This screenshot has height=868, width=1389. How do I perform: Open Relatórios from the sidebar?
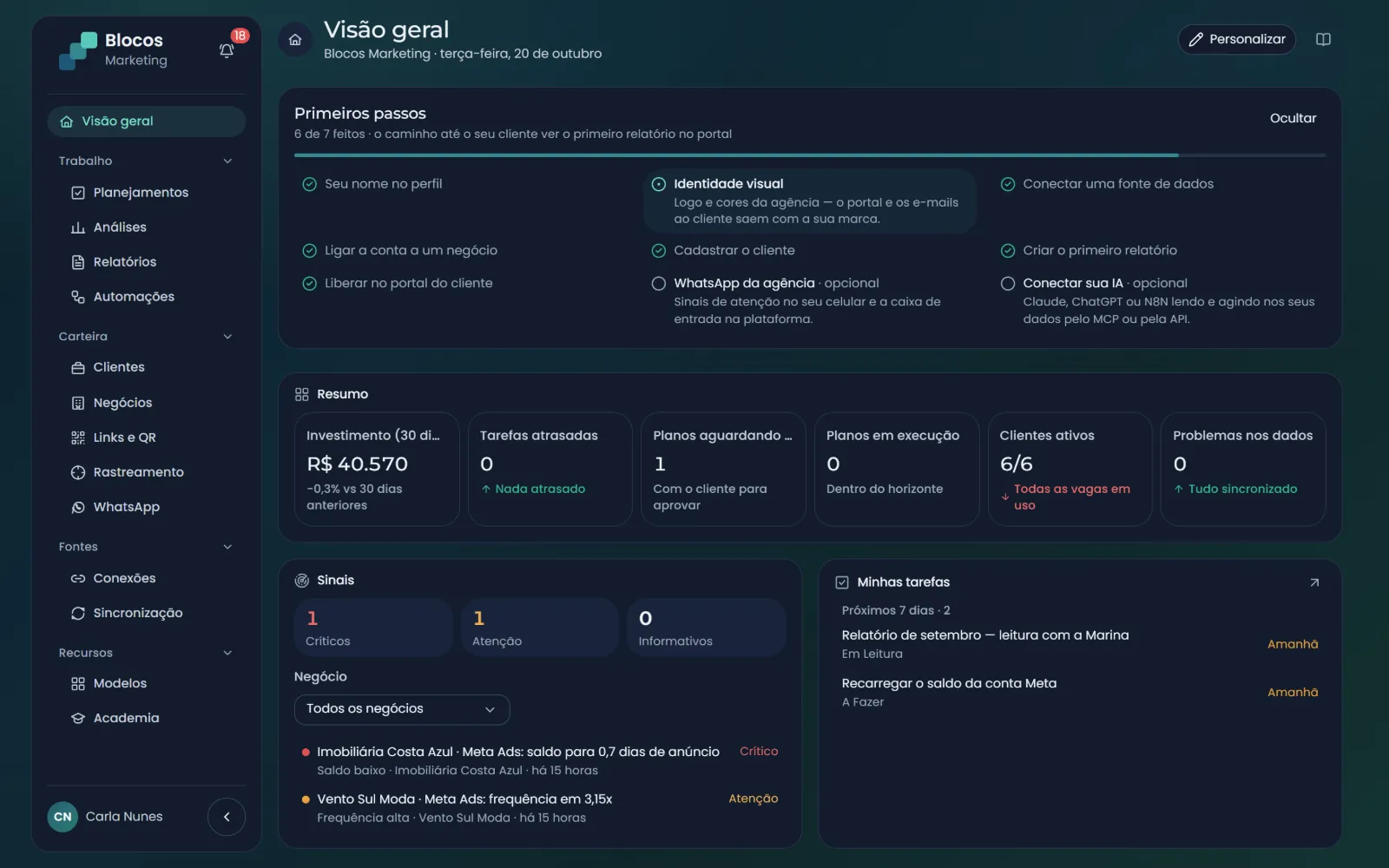[x=146, y=262]
